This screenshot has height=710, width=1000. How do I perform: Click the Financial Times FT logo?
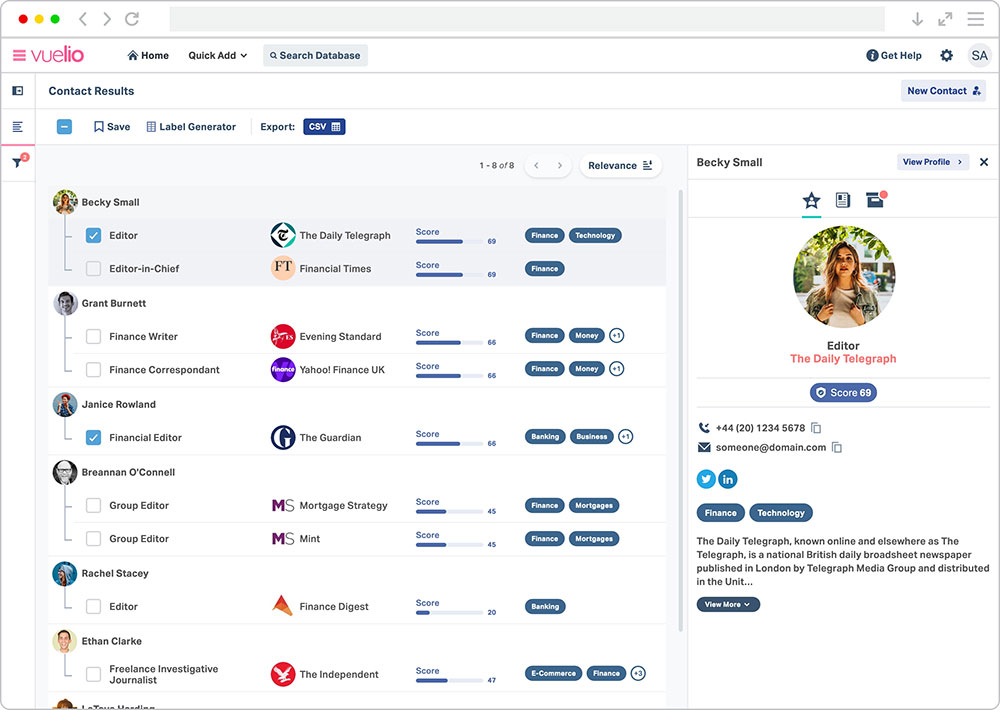coord(283,268)
